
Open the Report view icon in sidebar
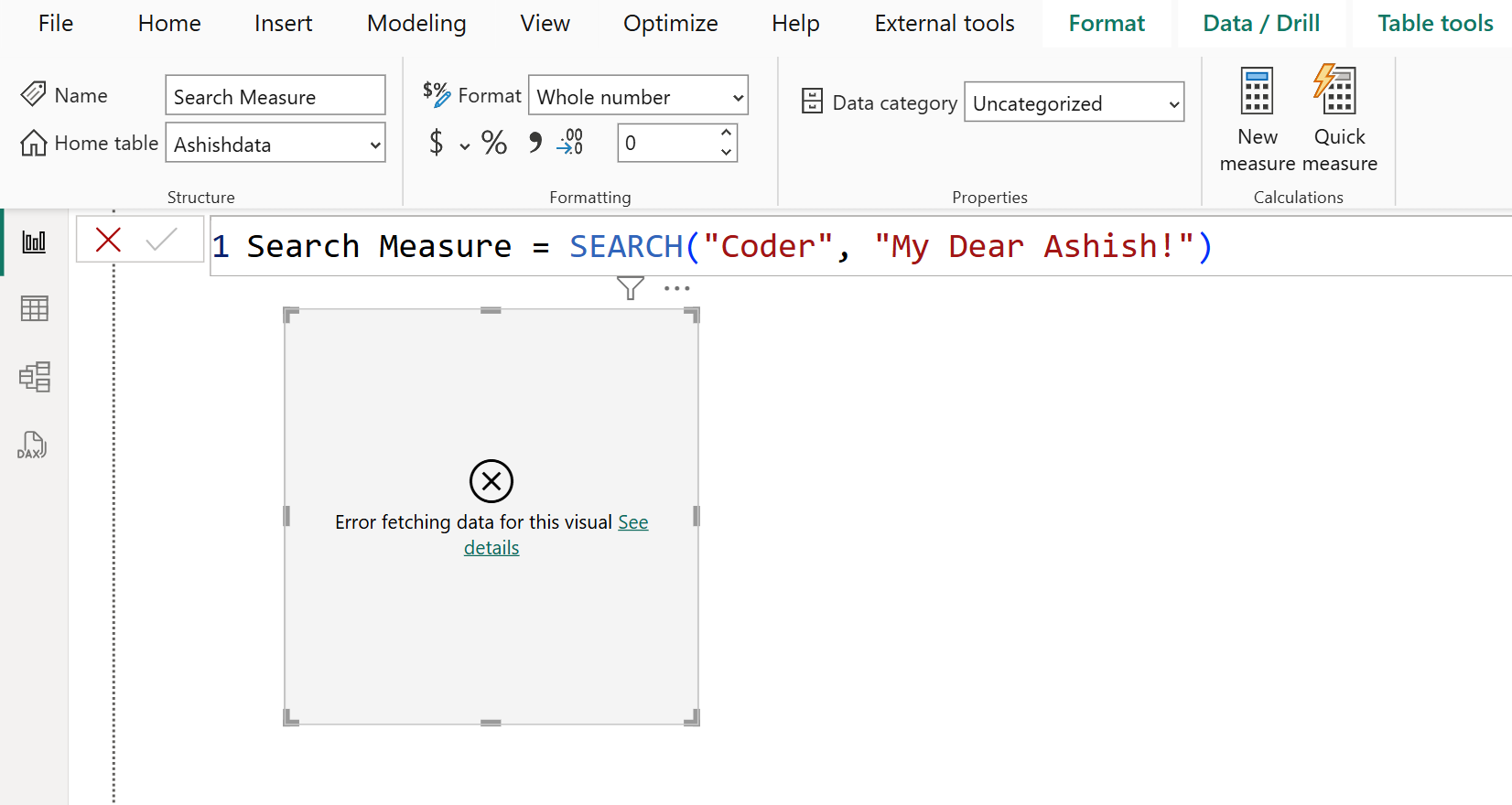coord(34,242)
